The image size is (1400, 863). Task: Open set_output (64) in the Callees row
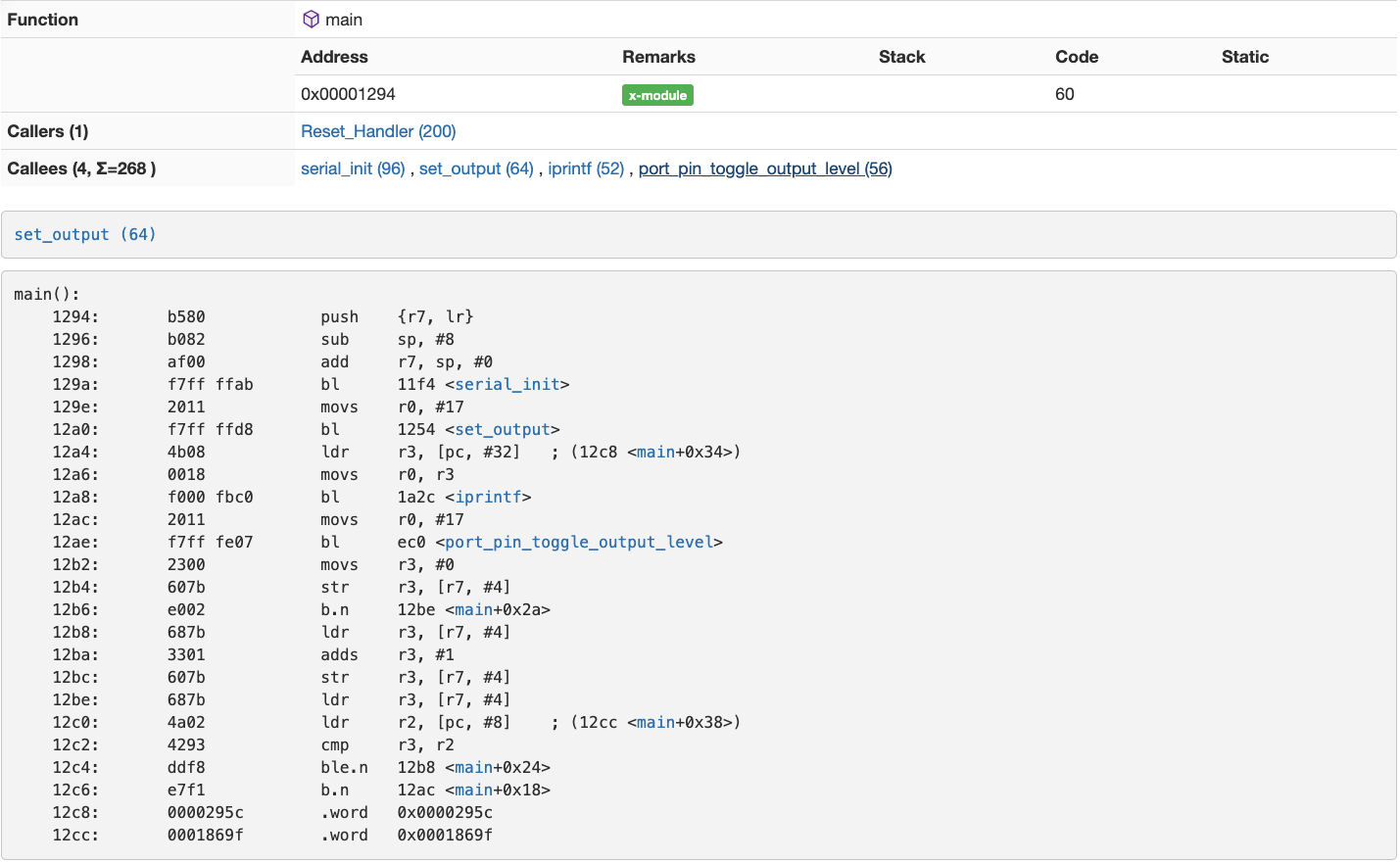[x=476, y=168]
